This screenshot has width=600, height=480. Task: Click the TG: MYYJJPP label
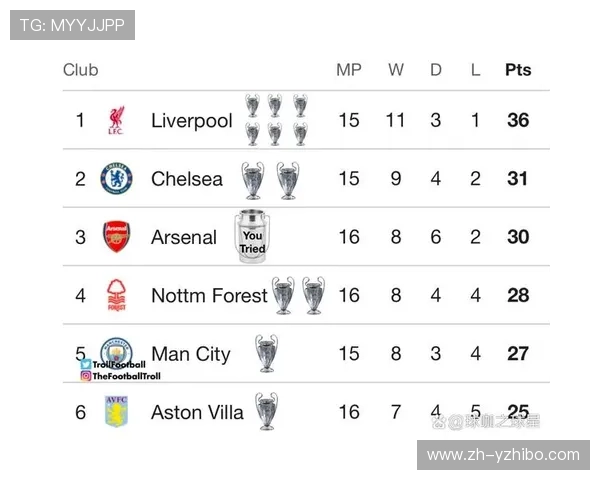[72, 25]
